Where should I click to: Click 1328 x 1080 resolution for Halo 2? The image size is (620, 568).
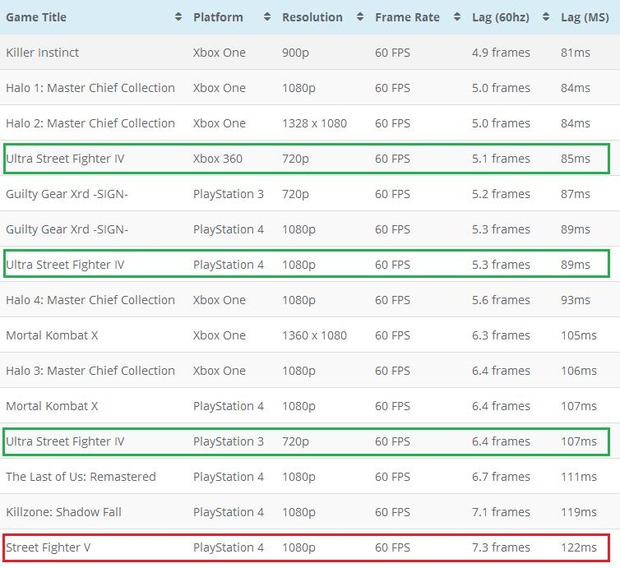point(314,123)
